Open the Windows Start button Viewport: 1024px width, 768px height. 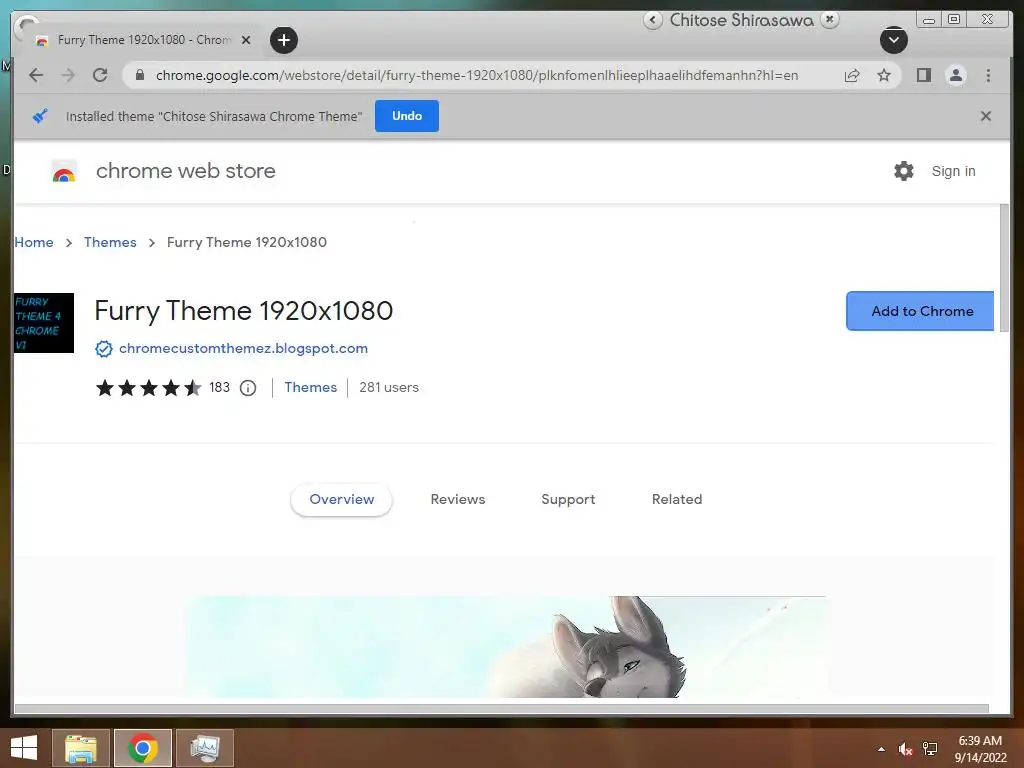[x=24, y=748]
